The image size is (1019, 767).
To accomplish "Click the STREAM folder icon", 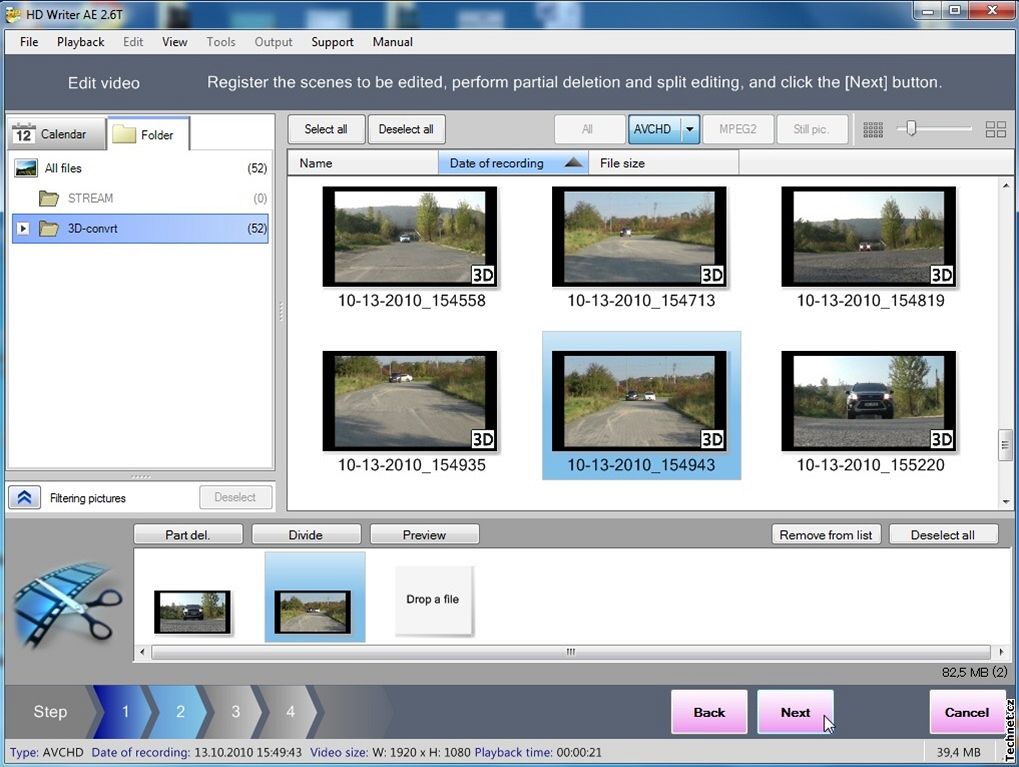I will click(49, 198).
